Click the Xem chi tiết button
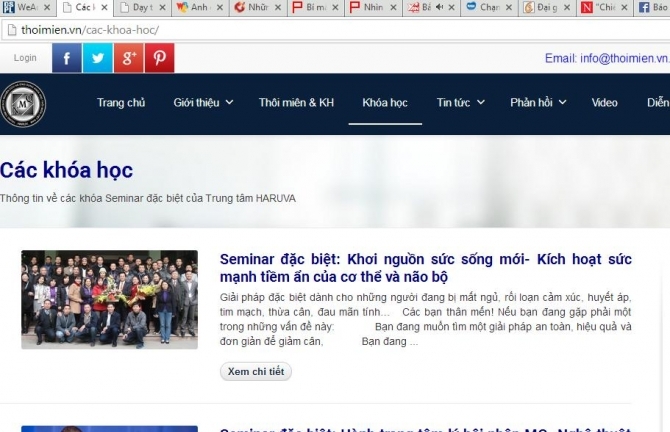 tap(256, 372)
